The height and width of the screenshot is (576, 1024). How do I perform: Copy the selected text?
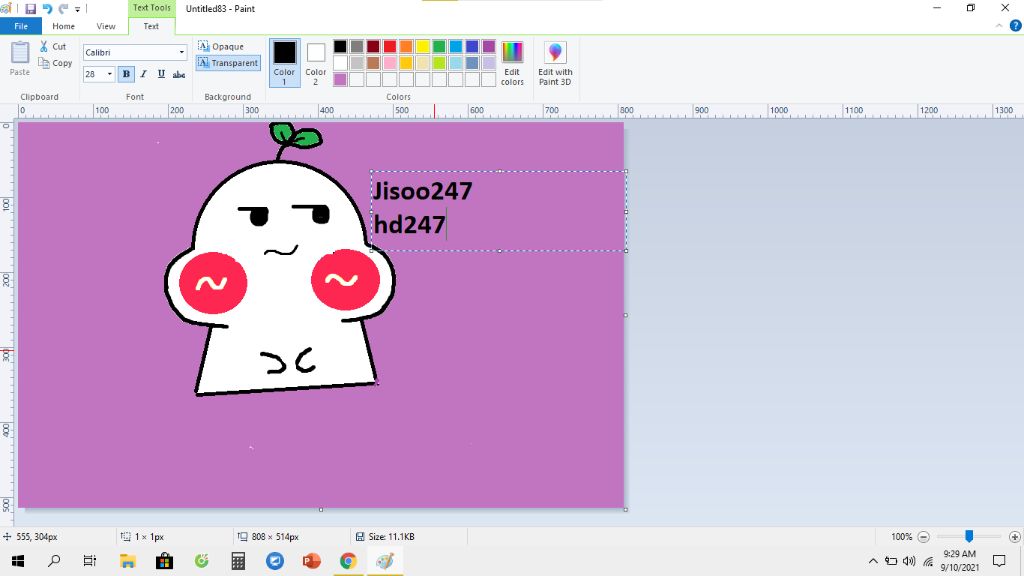[x=56, y=63]
